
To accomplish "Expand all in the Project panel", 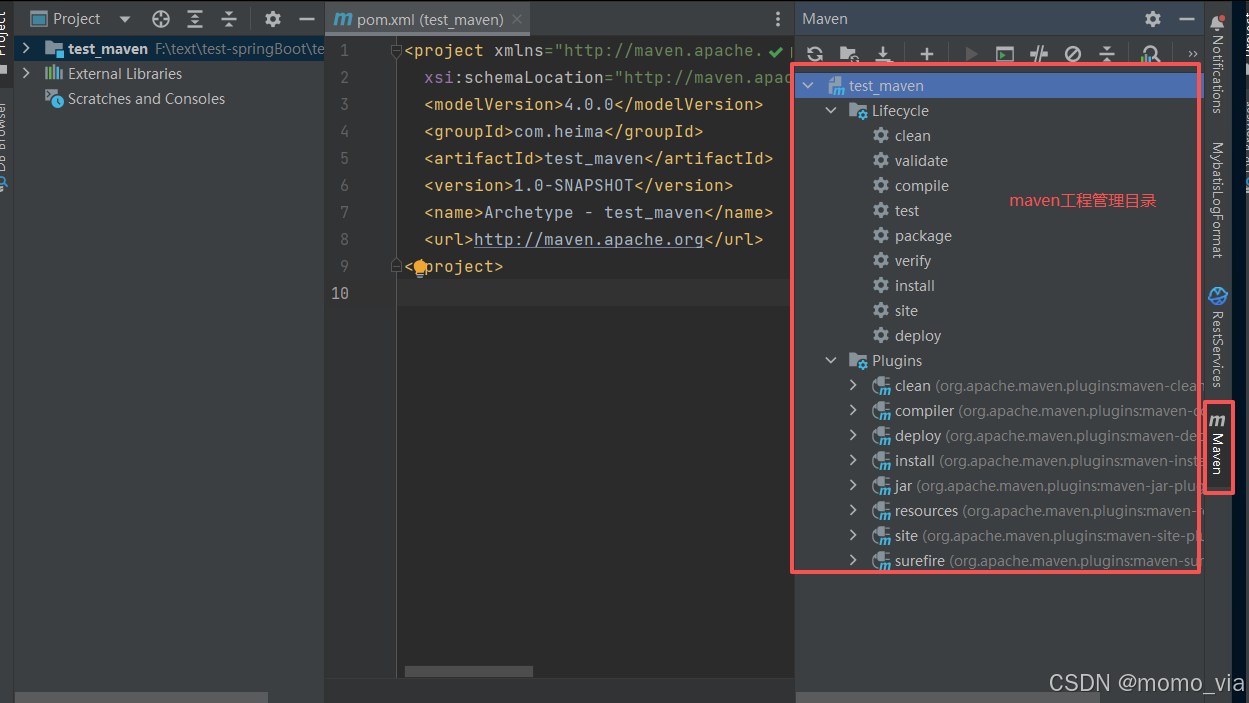I will pyautogui.click(x=195, y=19).
